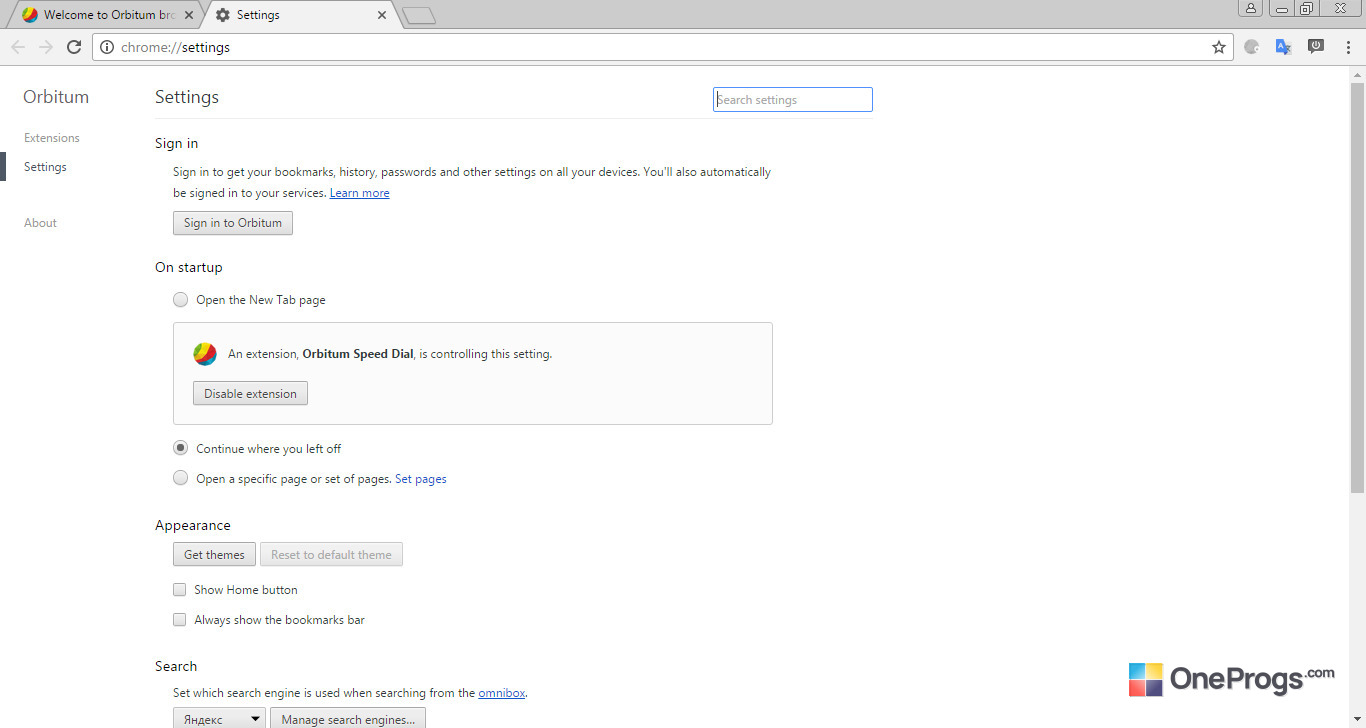Click the Orbitum heading in the sidebar
The image size is (1366, 728).
pos(56,97)
